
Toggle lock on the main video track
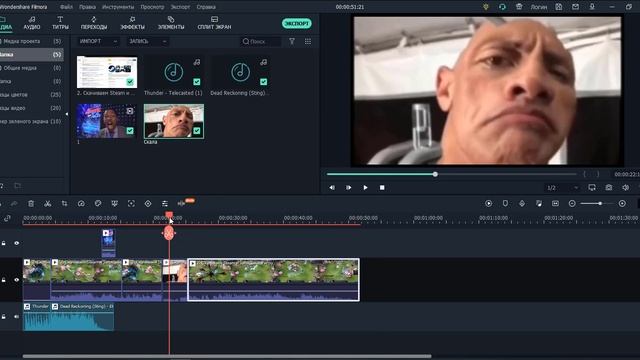(4, 280)
